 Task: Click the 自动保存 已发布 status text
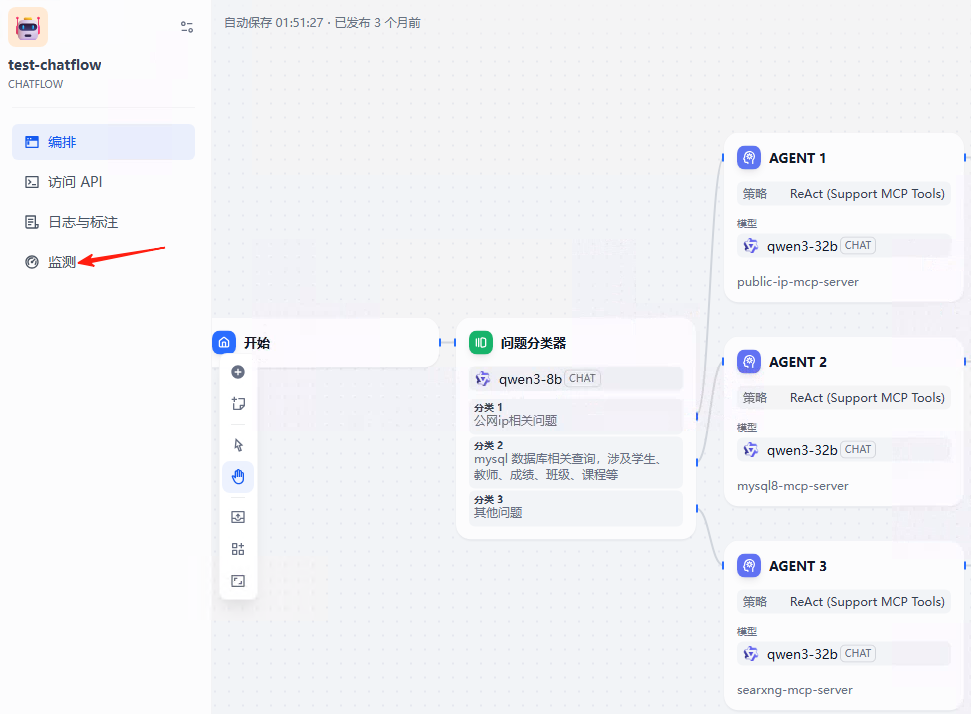[x=322, y=23]
